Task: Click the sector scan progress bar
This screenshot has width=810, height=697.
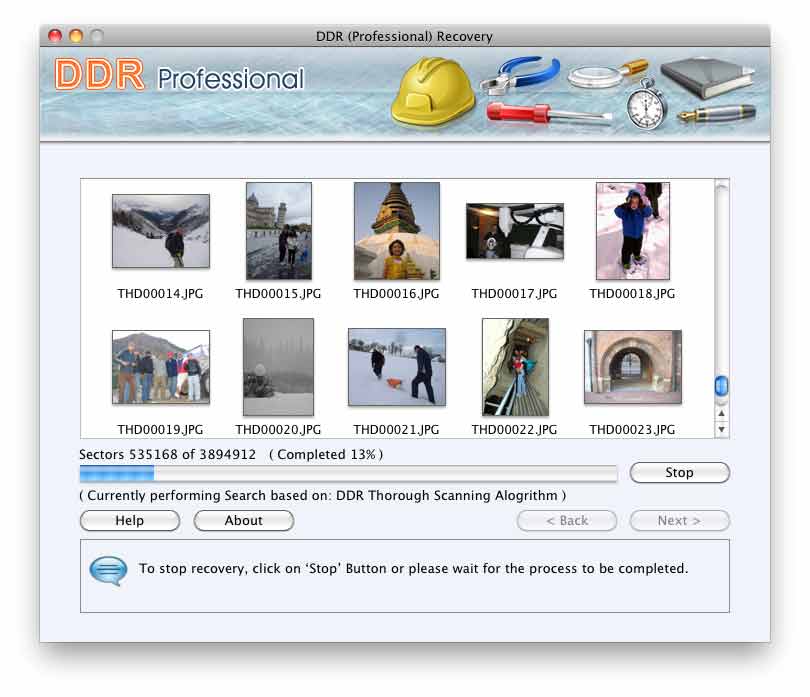Action: point(349,473)
